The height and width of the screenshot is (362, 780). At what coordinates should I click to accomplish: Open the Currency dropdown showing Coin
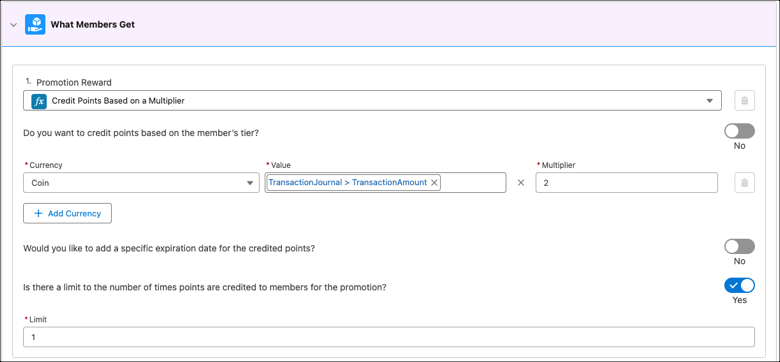pyautogui.click(x=141, y=182)
